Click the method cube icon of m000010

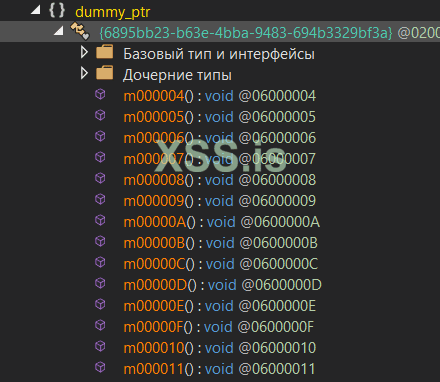(100, 346)
